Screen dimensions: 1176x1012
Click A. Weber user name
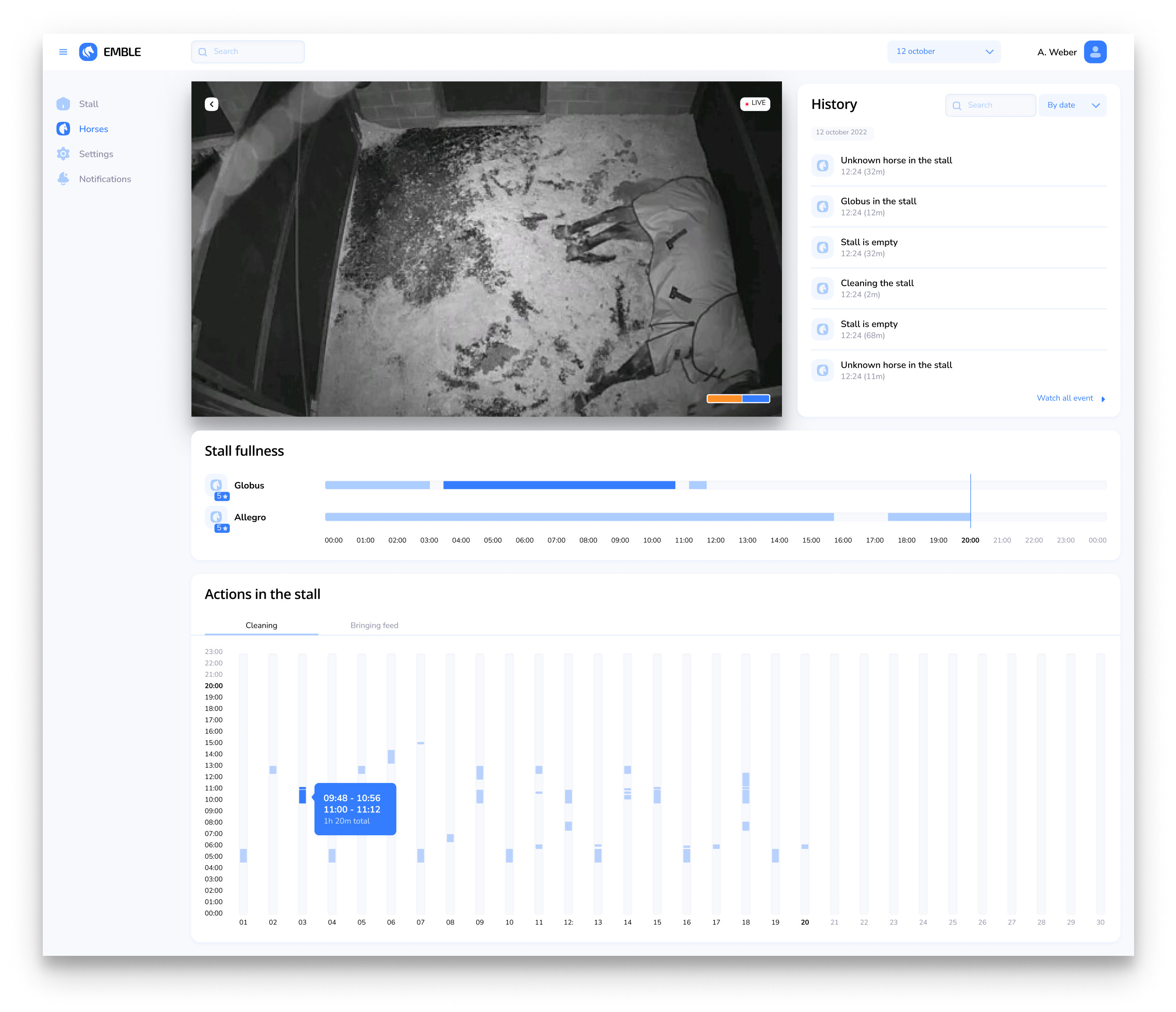1056,52
